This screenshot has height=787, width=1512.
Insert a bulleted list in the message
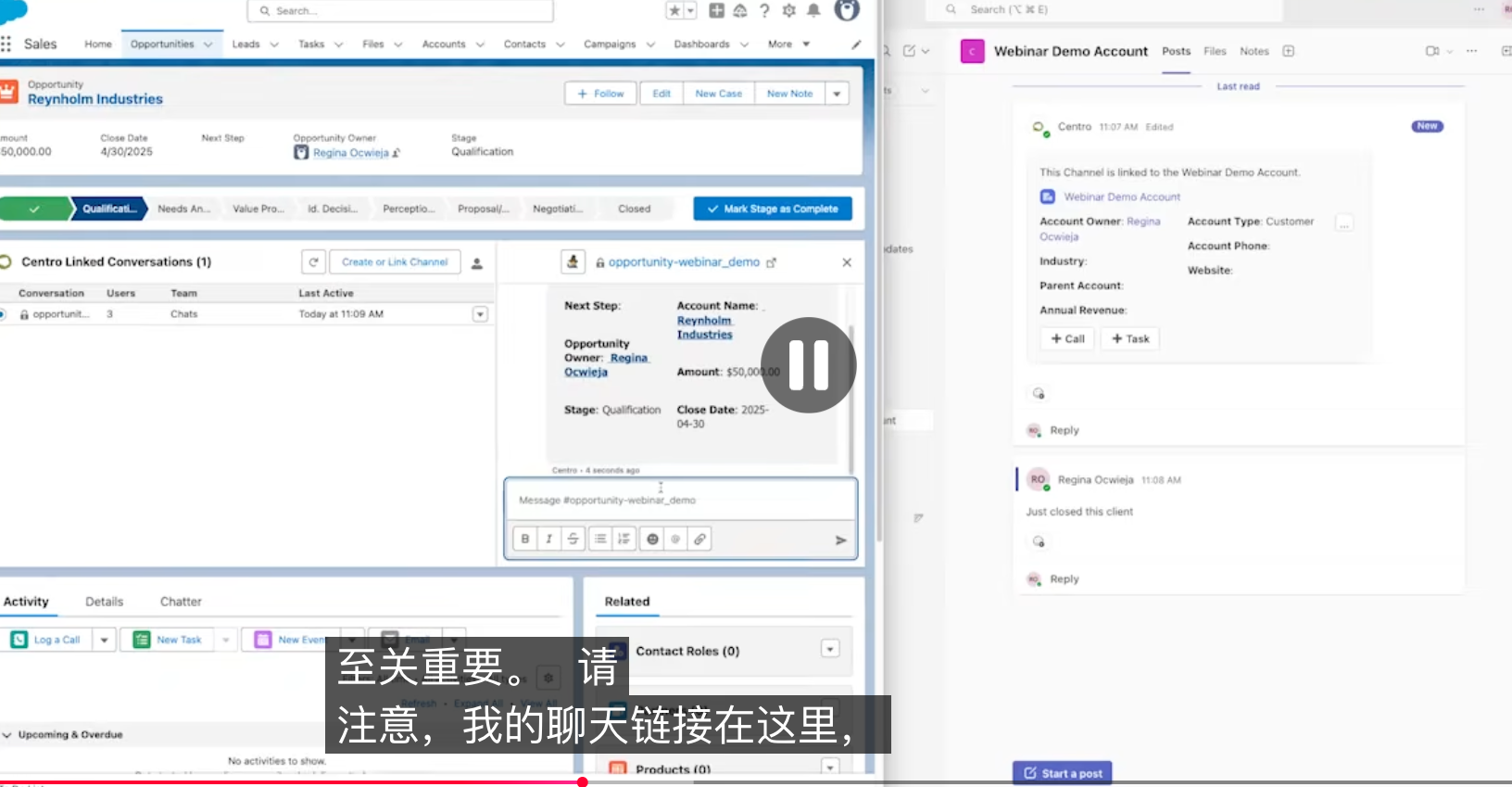tap(600, 539)
